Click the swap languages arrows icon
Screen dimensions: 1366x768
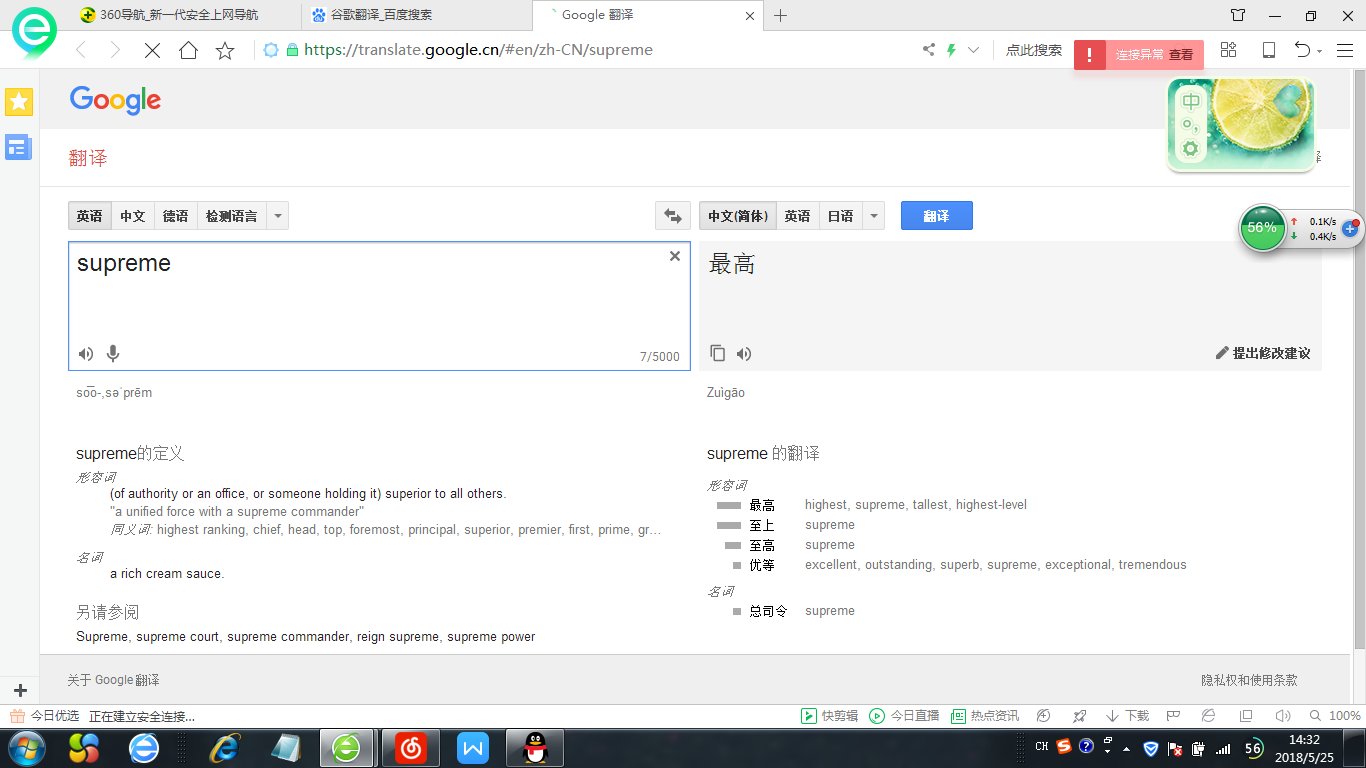click(672, 215)
